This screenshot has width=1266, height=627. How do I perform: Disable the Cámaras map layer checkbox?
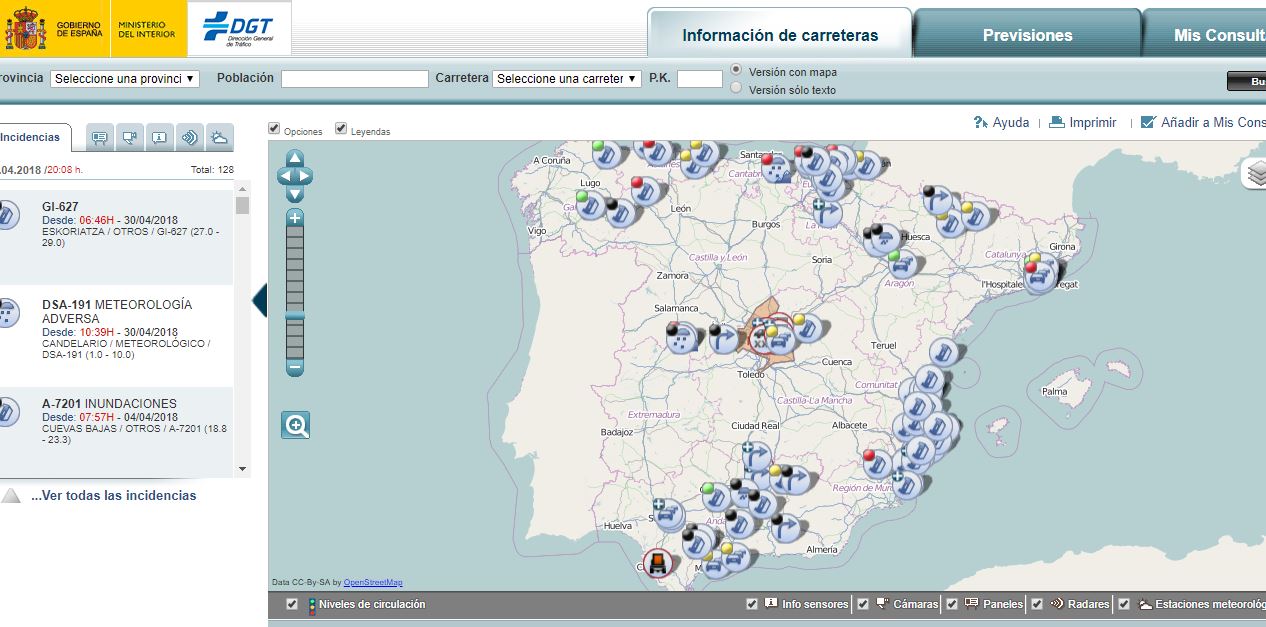point(862,604)
